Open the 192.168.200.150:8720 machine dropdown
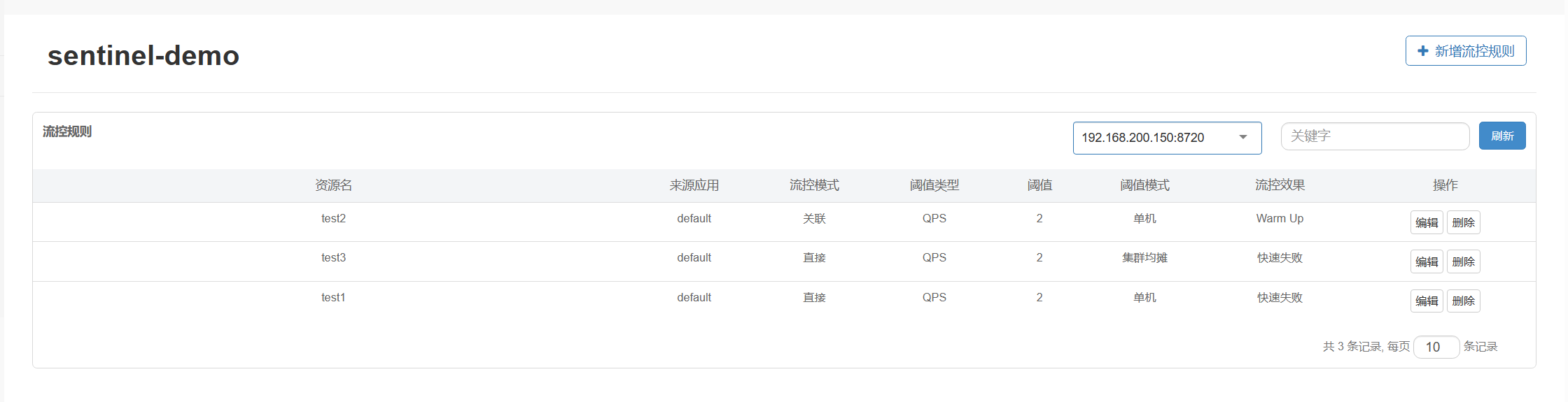The image size is (1568, 402). [x=1166, y=138]
